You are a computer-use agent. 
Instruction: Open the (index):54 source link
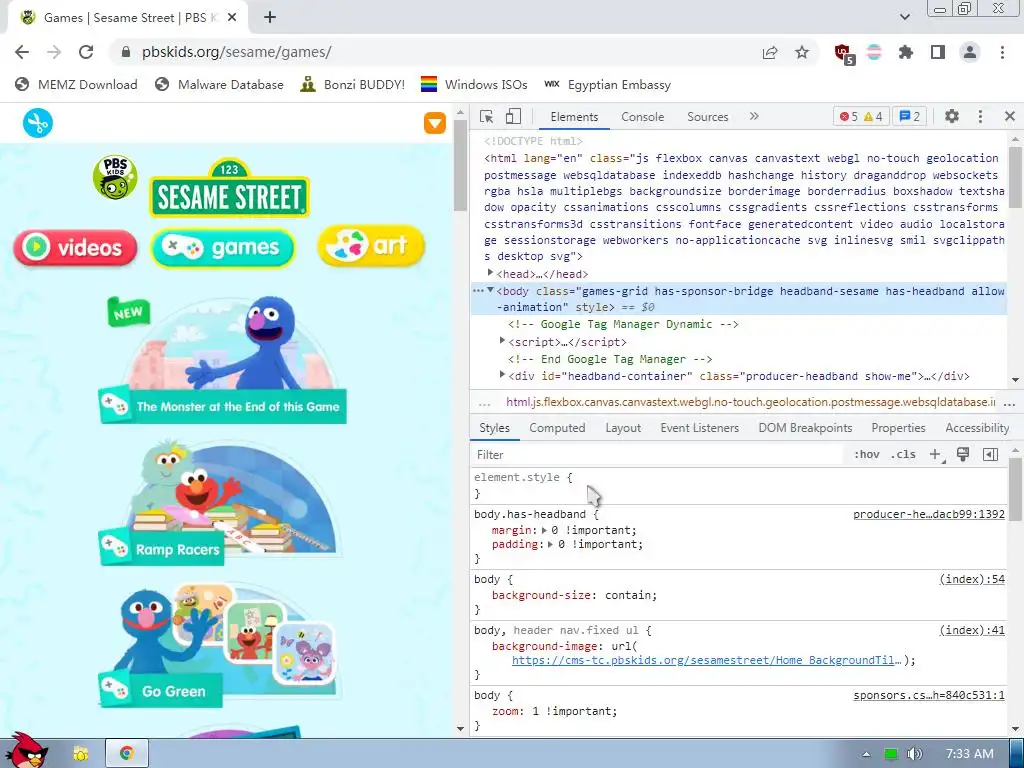click(x=972, y=579)
